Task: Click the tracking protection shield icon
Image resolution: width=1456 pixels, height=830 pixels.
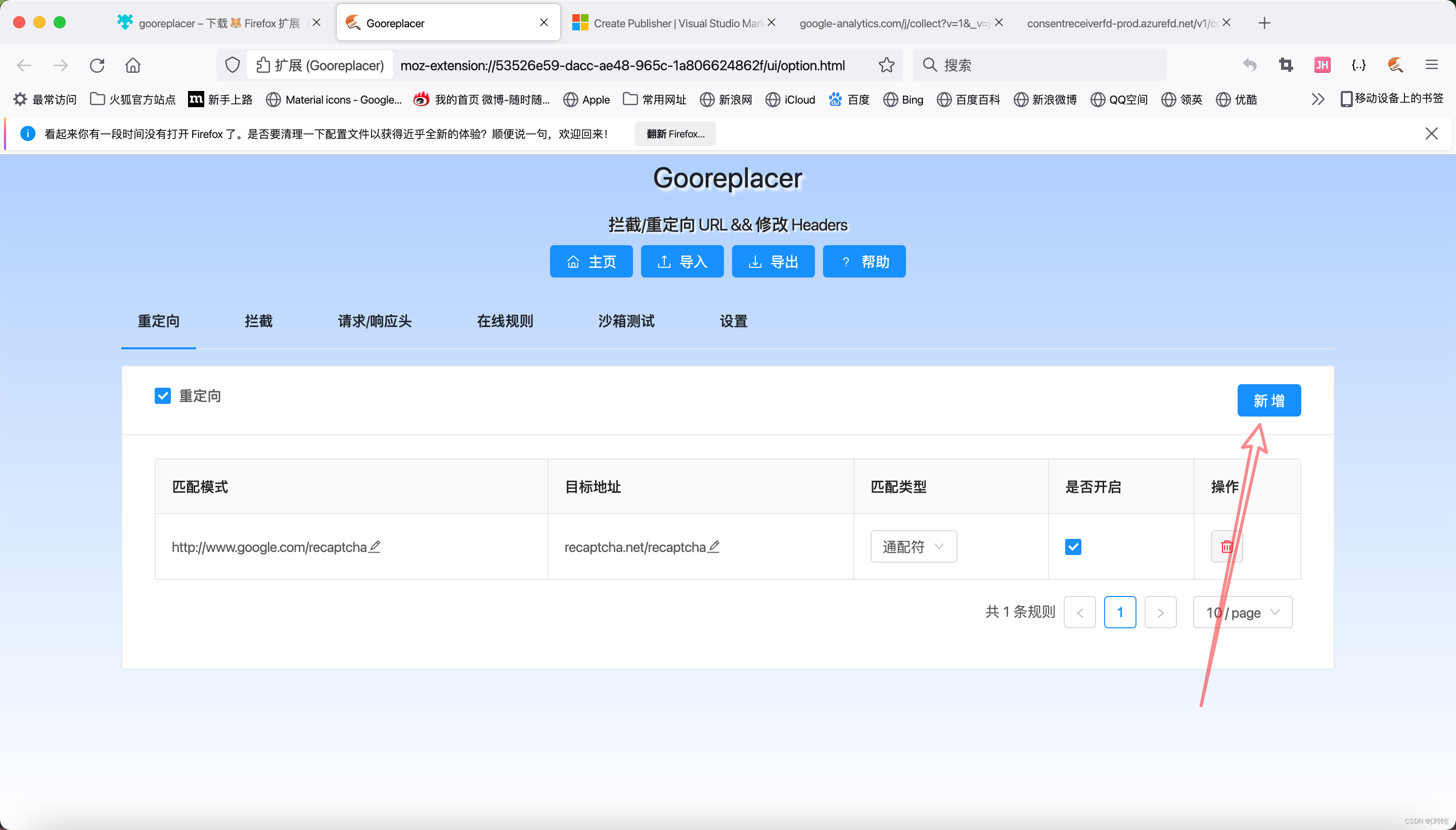Action: 232,65
